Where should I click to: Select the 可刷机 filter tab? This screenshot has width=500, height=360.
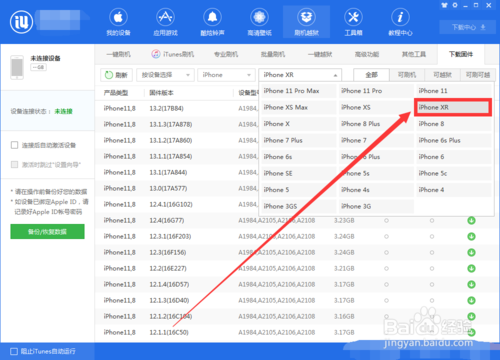407,75
